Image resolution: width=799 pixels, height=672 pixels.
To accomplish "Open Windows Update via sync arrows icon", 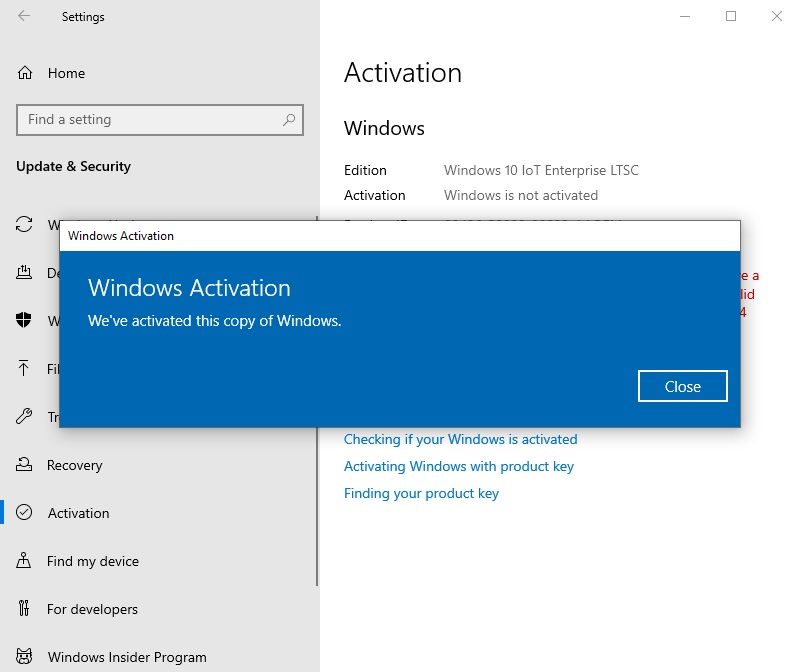I will pyautogui.click(x=25, y=225).
